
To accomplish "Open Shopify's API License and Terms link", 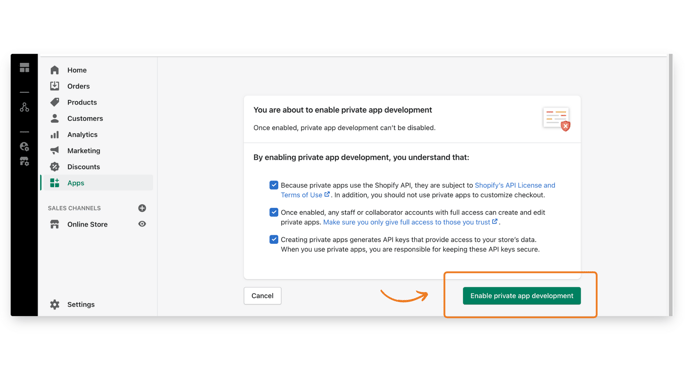I will pyautogui.click(x=418, y=190).
